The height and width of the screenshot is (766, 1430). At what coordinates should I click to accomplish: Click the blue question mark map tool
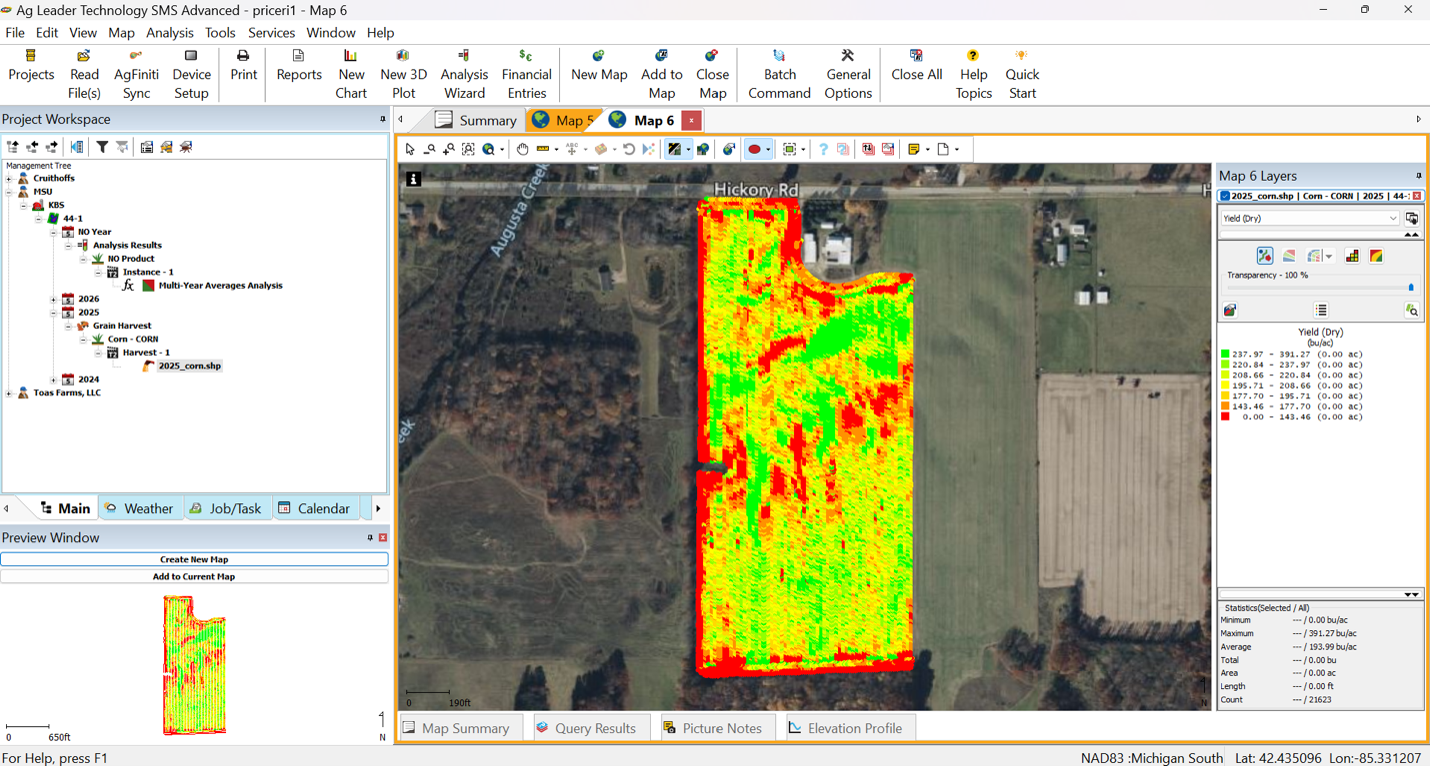tap(823, 149)
